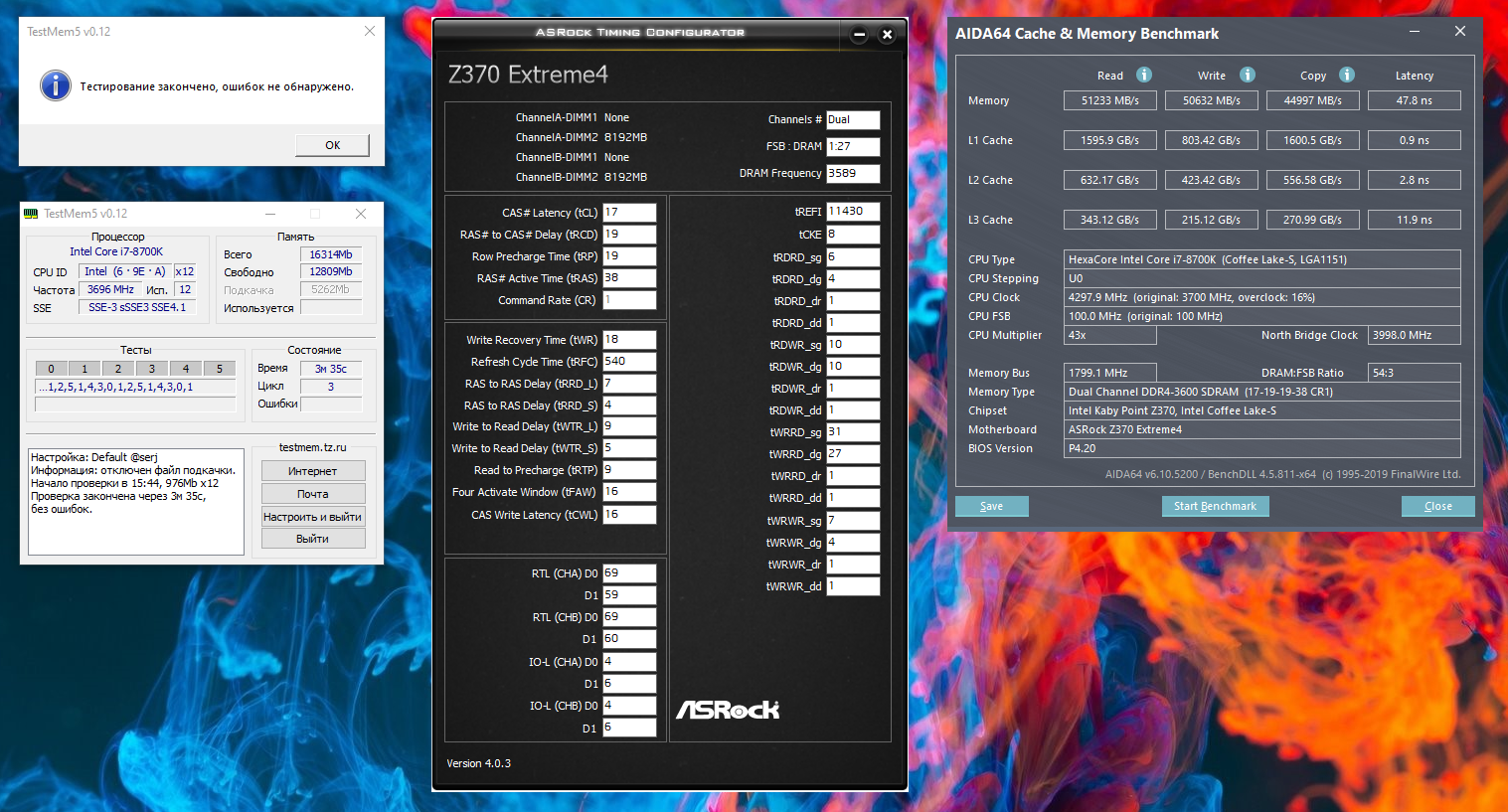Select the RAS to RAS Delay (tRRD_S) field
The image size is (1508, 812).
tap(629, 406)
